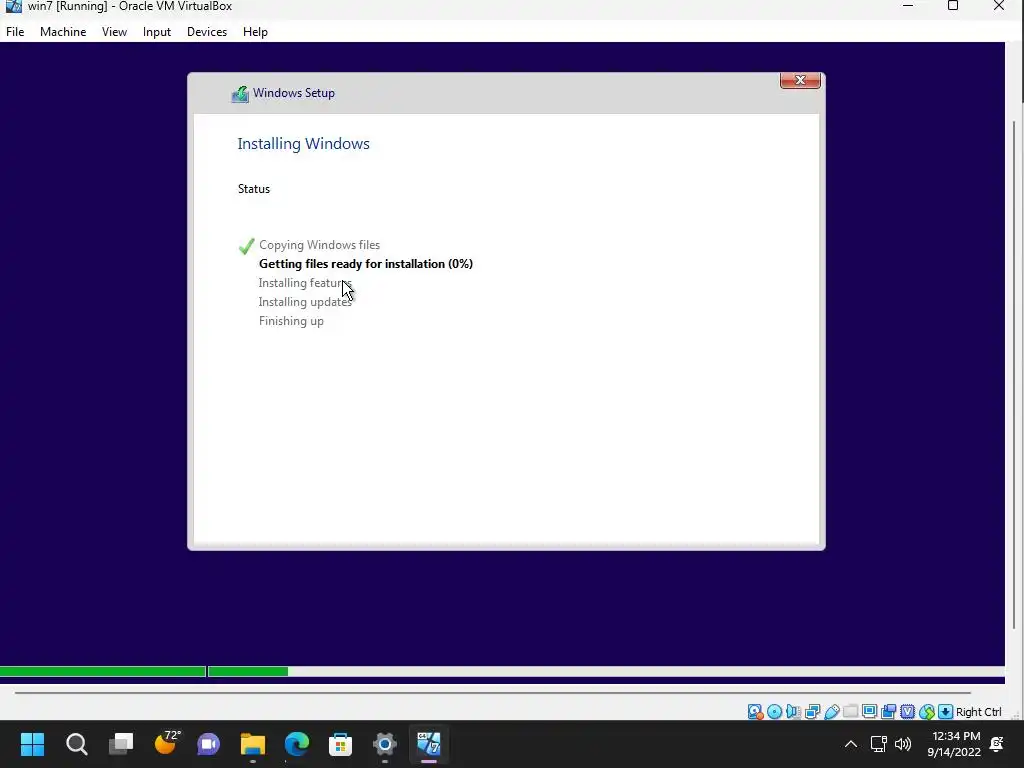Click the optical drive indicator icon
The image size is (1024, 768).
[775, 712]
